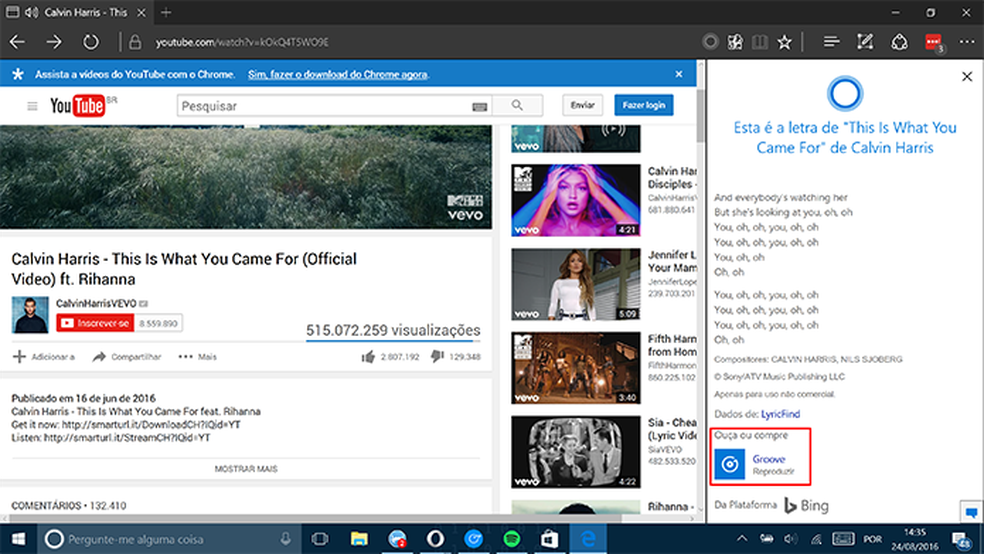
Task: Refresh the YouTube page
Action: pos(91,42)
